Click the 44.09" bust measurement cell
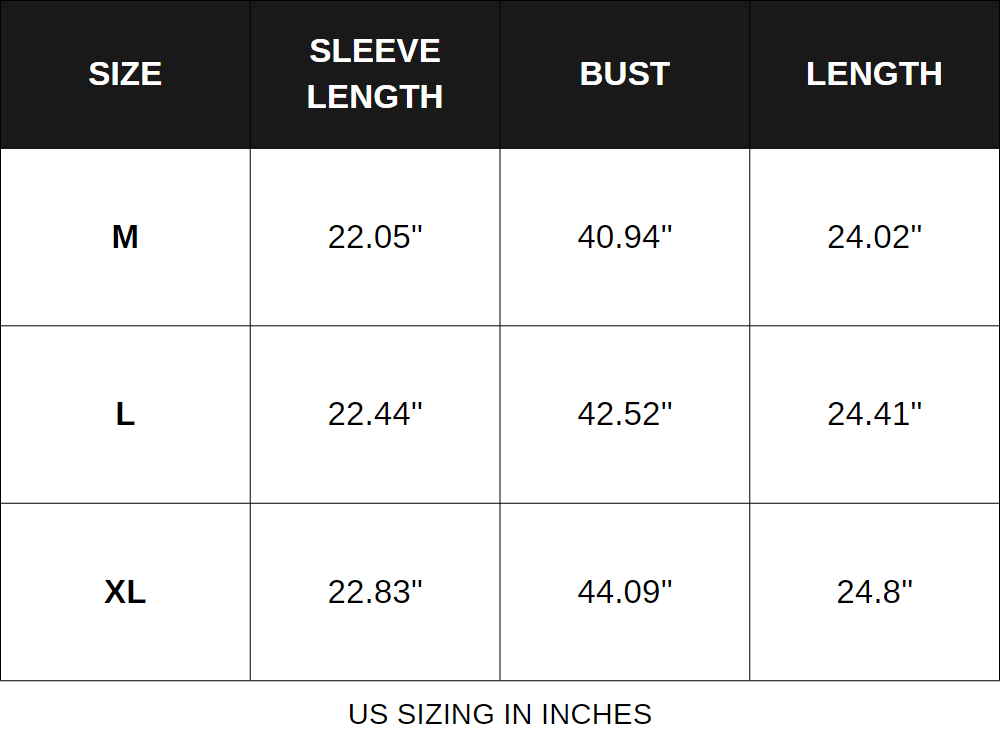The width and height of the screenshot is (1000, 740). pyautogui.click(x=625, y=592)
